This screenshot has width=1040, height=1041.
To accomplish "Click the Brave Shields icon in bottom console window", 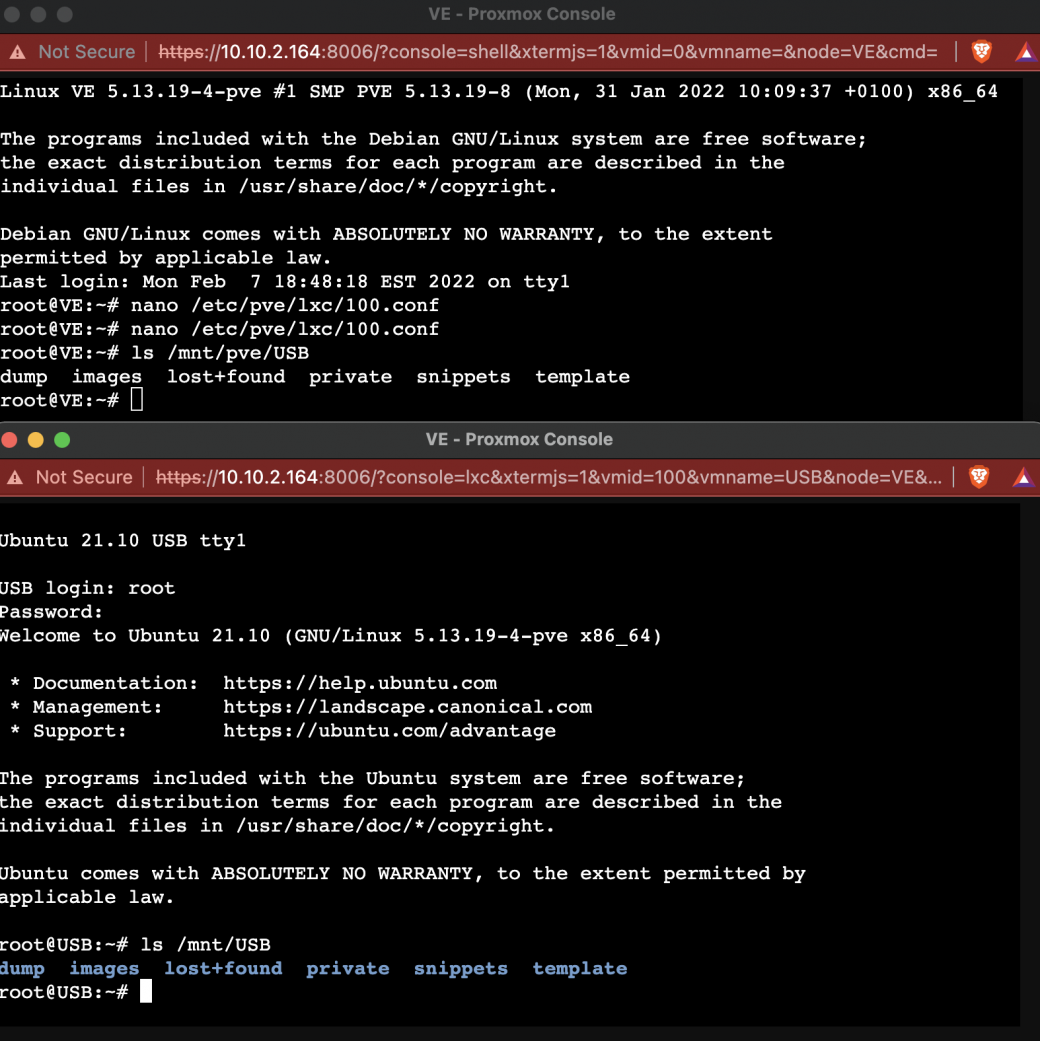I will pyautogui.click(x=981, y=477).
